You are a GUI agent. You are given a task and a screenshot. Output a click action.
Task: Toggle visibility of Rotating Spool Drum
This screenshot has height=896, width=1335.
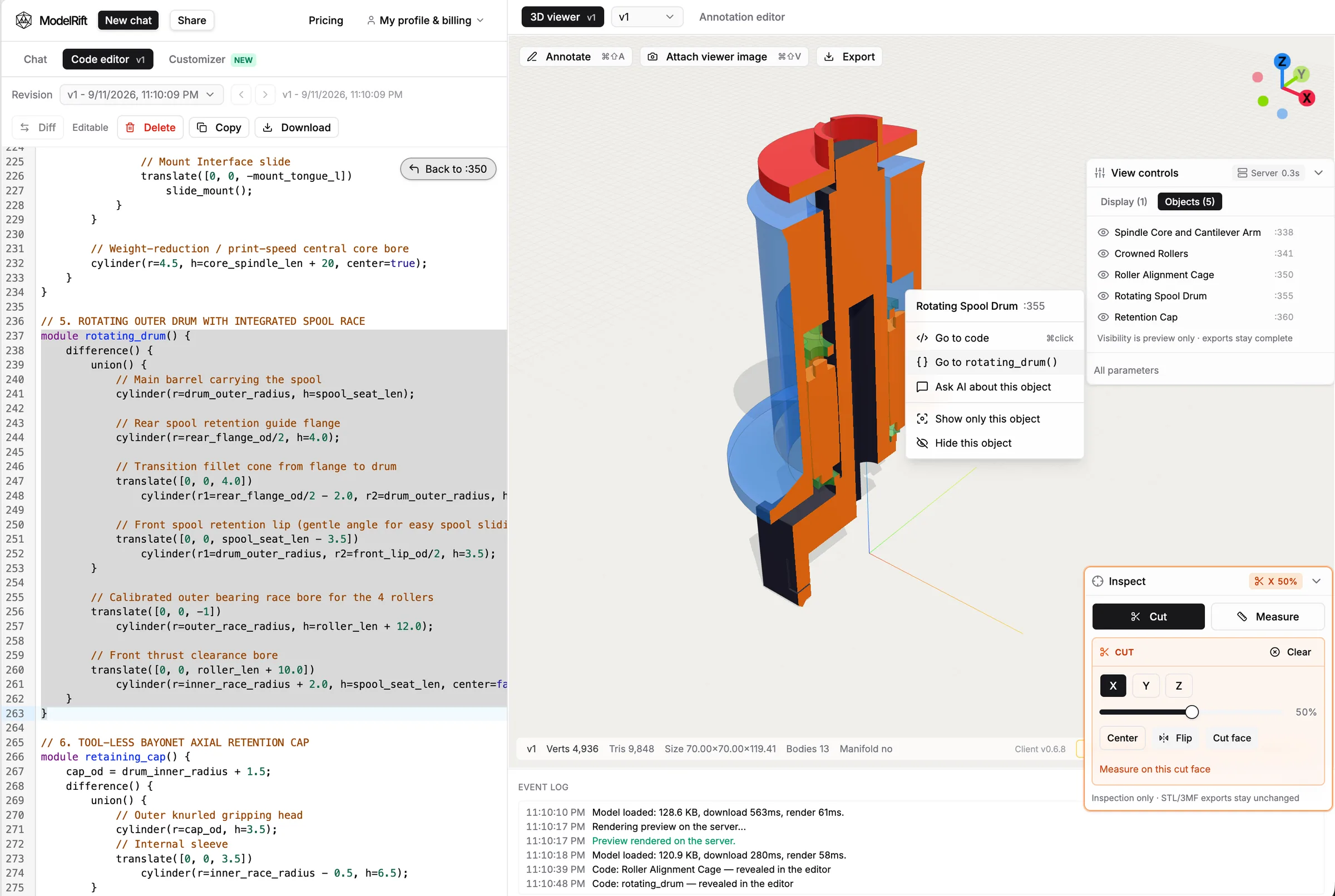click(x=1104, y=295)
